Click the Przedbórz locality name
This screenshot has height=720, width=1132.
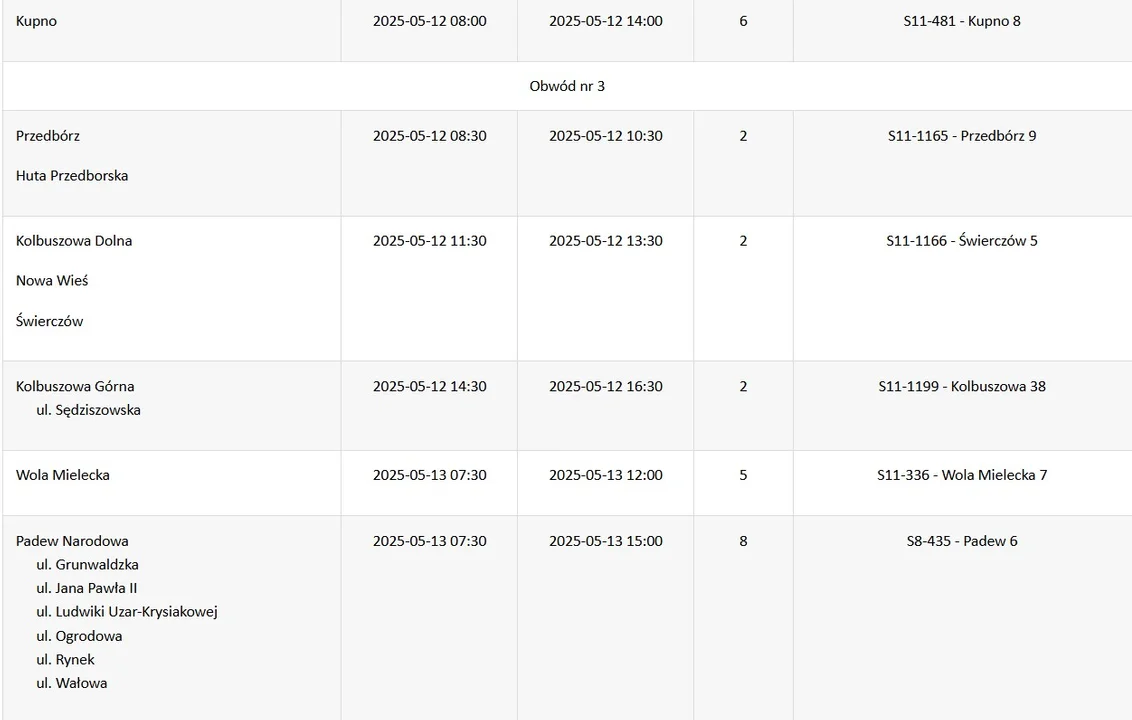[x=48, y=136]
